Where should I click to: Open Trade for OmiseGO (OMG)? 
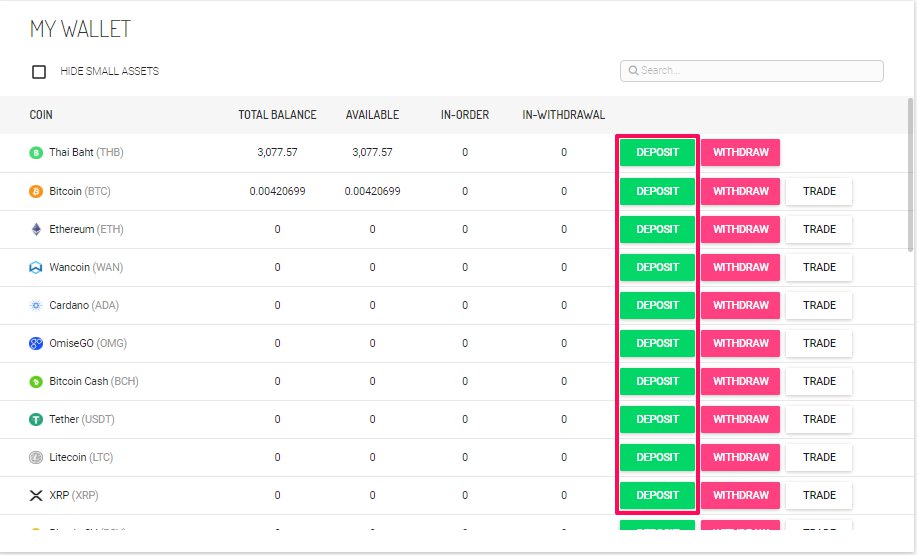coord(819,343)
